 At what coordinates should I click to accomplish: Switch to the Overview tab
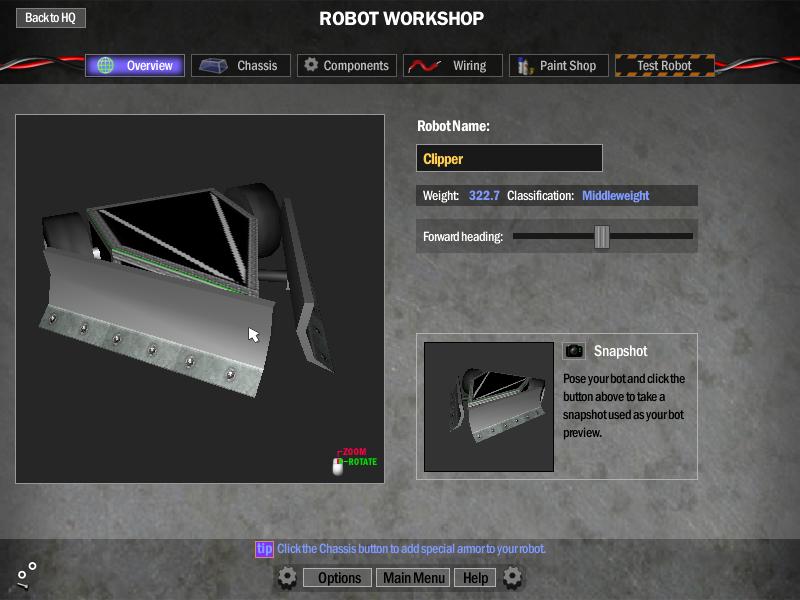[x=135, y=65]
